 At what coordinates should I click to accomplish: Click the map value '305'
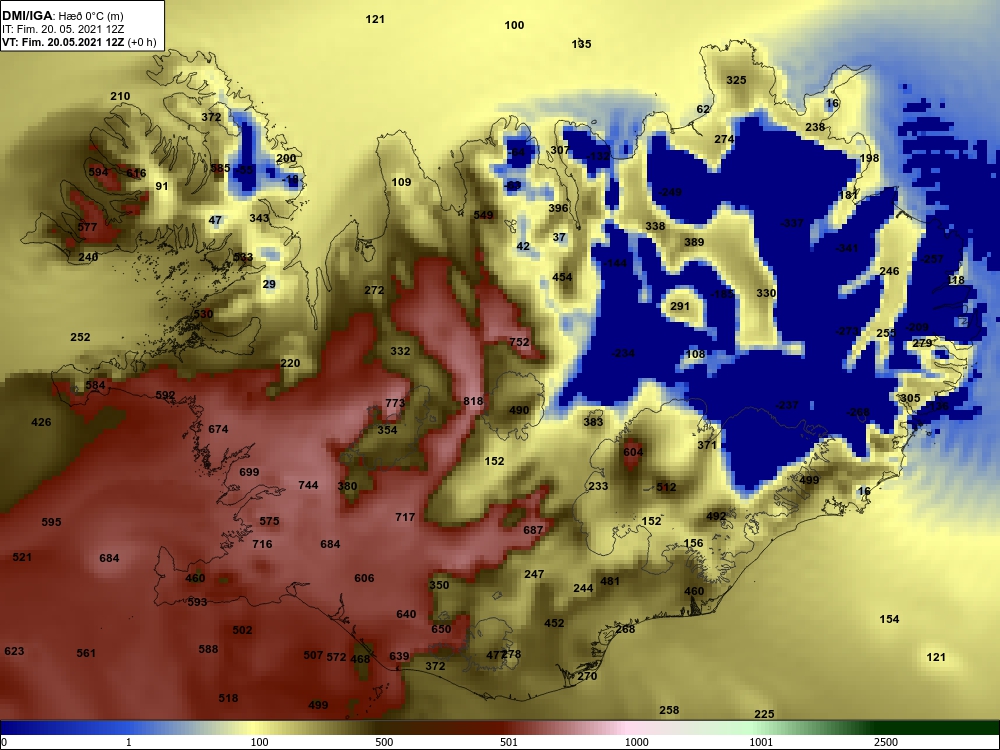910,399
